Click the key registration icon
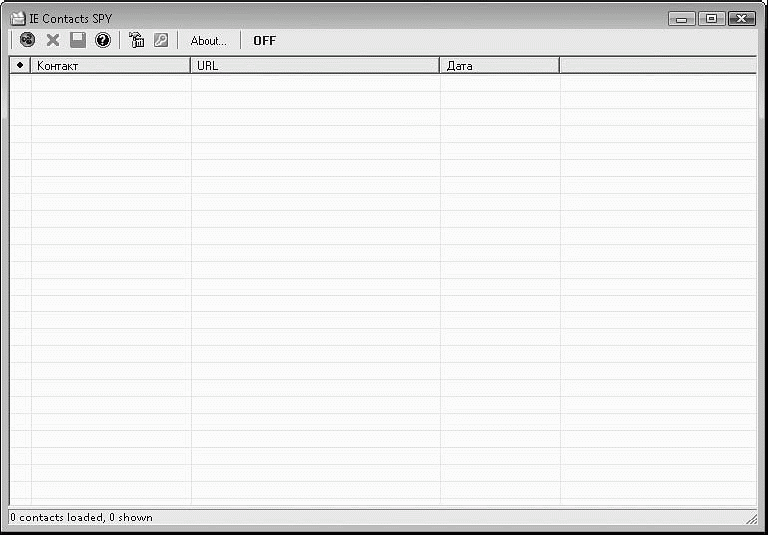The height and width of the screenshot is (535, 768). [x=161, y=40]
